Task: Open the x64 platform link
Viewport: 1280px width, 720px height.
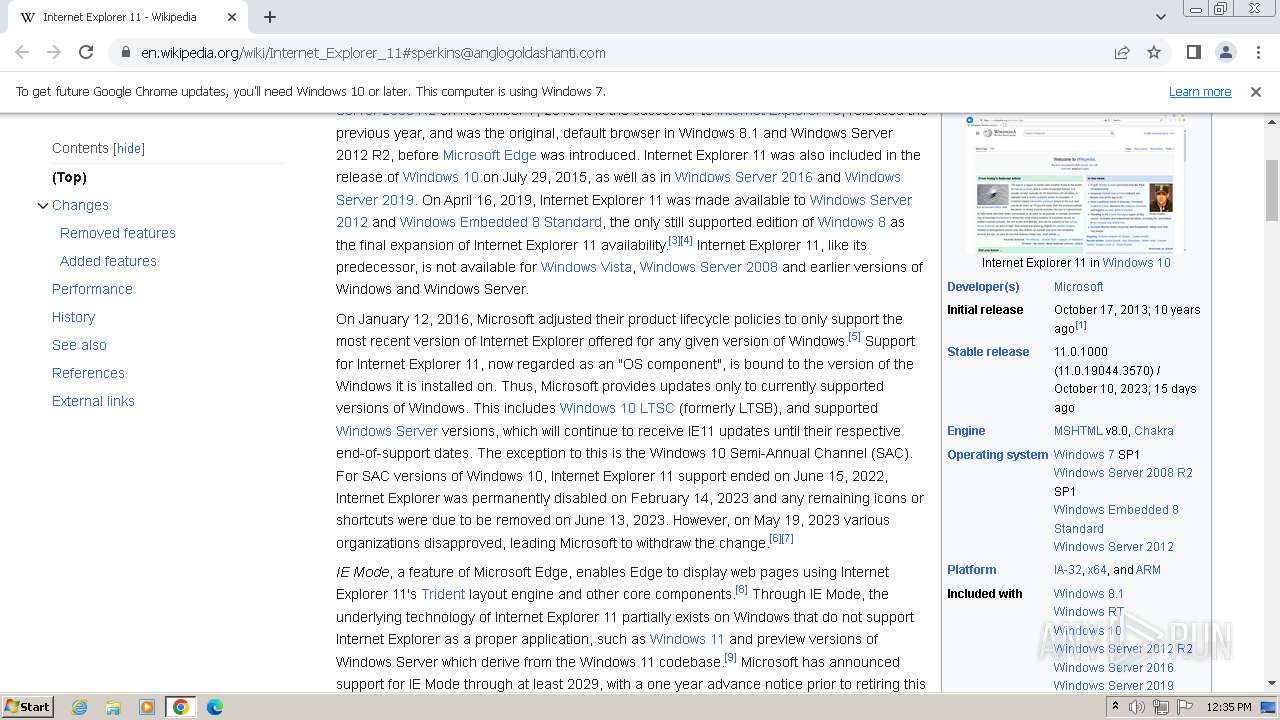Action: 1097,570
